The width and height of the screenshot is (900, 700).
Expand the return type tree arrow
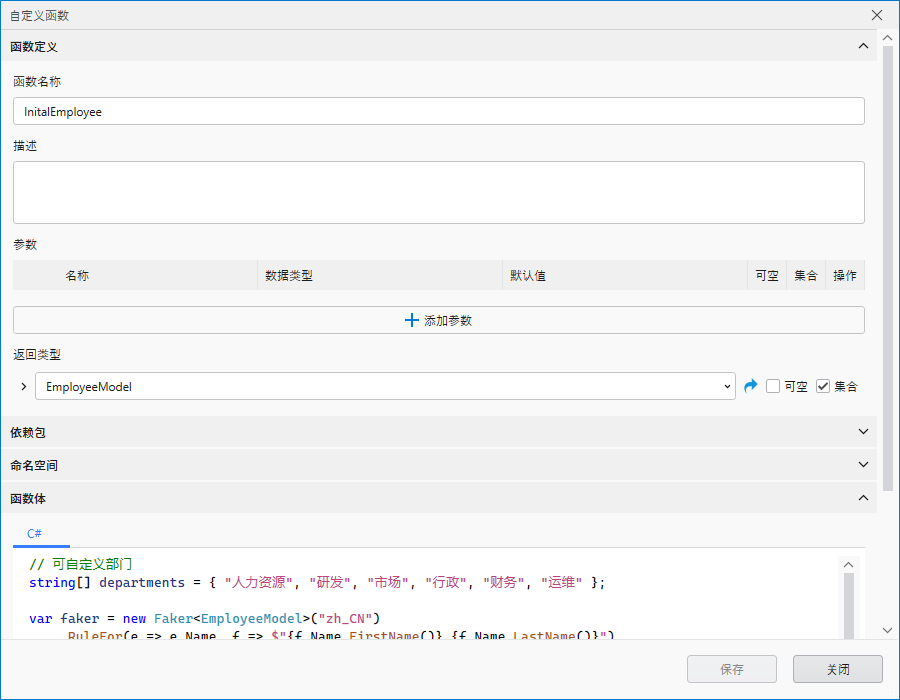pyautogui.click(x=24, y=386)
